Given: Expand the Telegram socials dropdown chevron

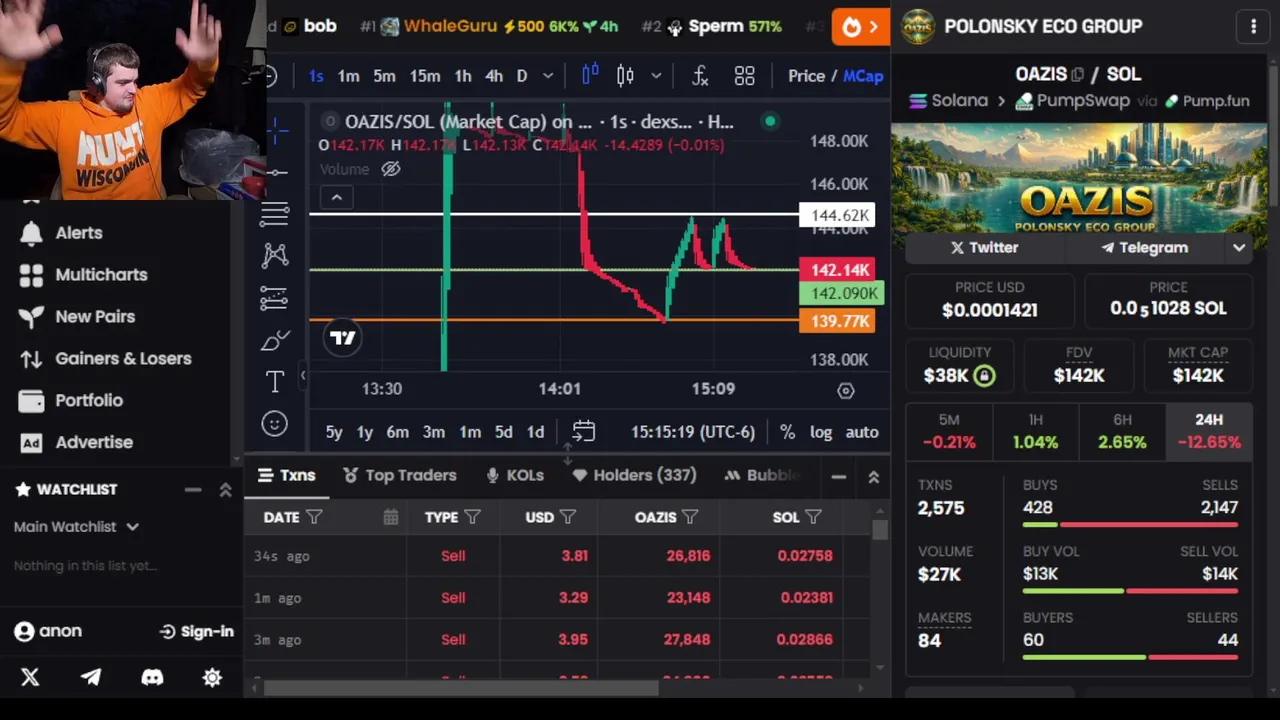Looking at the screenshot, I should coord(1239,248).
